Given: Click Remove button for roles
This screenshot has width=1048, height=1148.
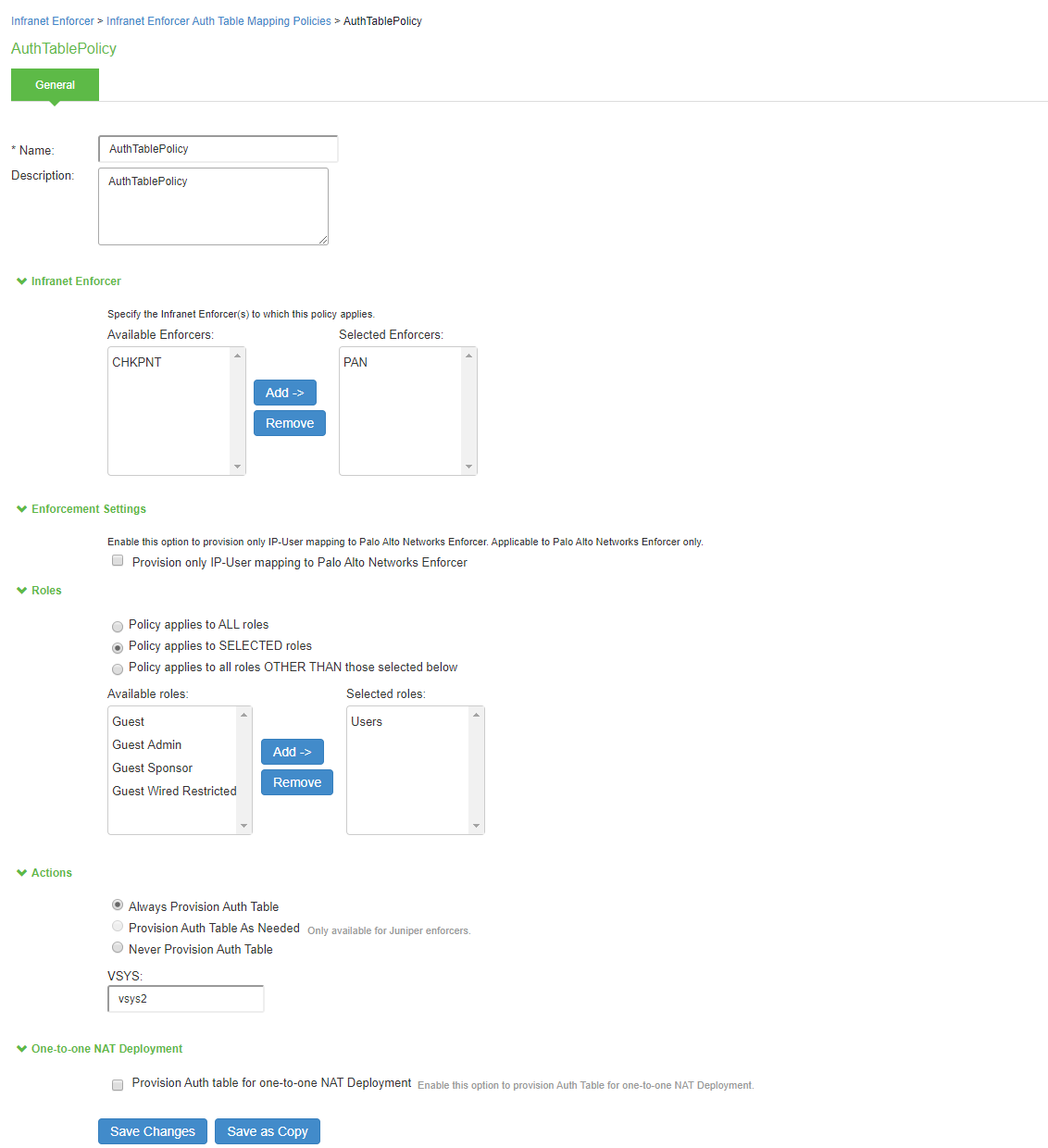Looking at the screenshot, I should point(297,782).
